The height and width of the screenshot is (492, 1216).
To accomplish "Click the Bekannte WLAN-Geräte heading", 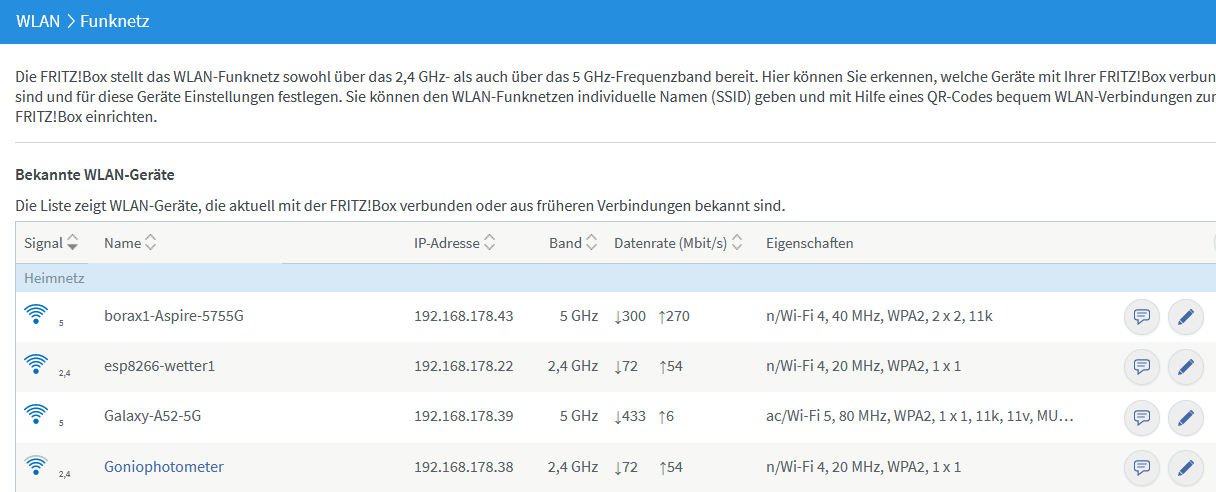I will point(95,175).
